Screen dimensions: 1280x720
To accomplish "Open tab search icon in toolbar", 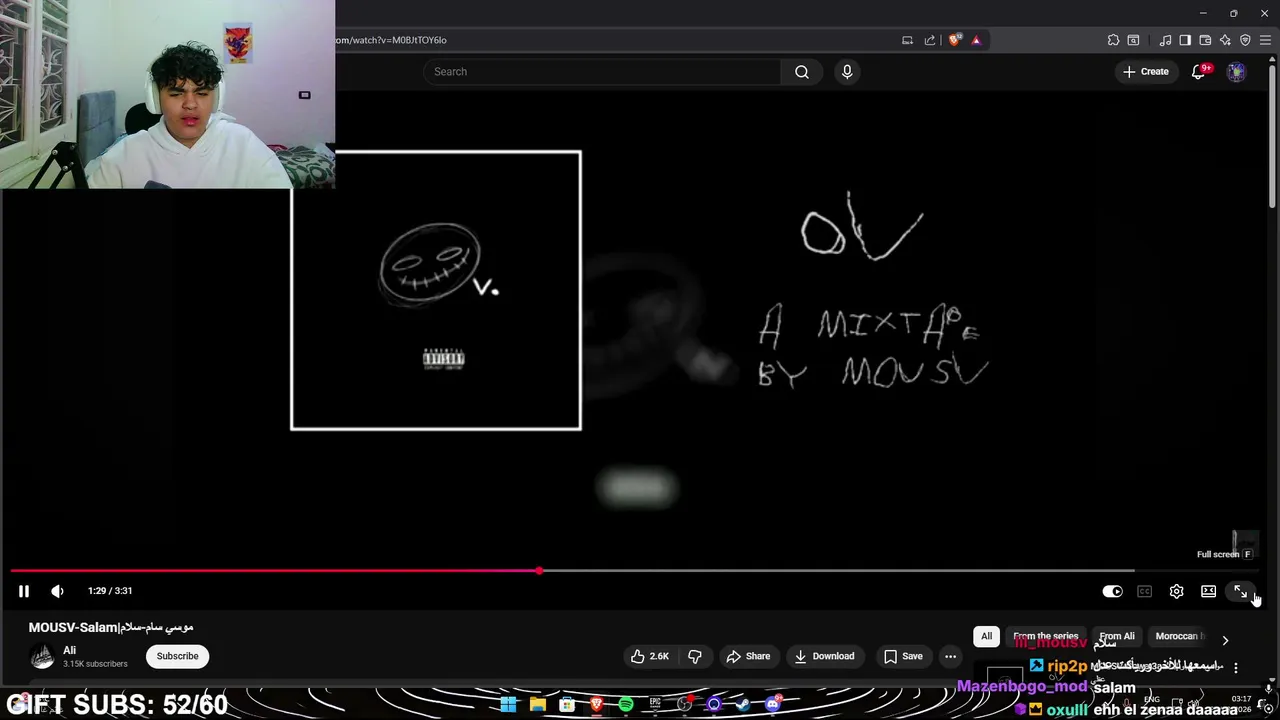I will coord(1133,40).
